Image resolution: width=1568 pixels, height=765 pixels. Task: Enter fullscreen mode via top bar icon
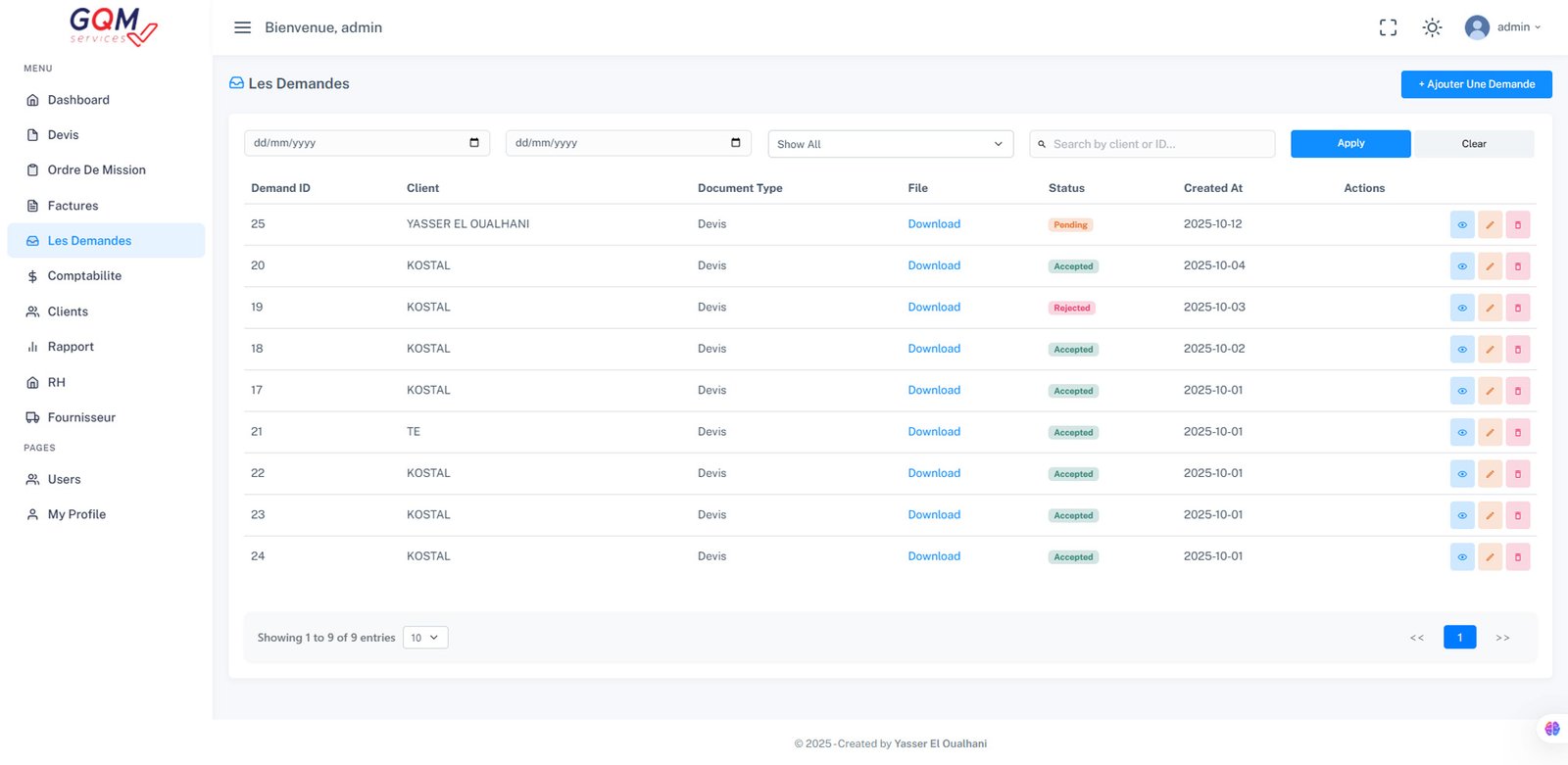[1388, 27]
